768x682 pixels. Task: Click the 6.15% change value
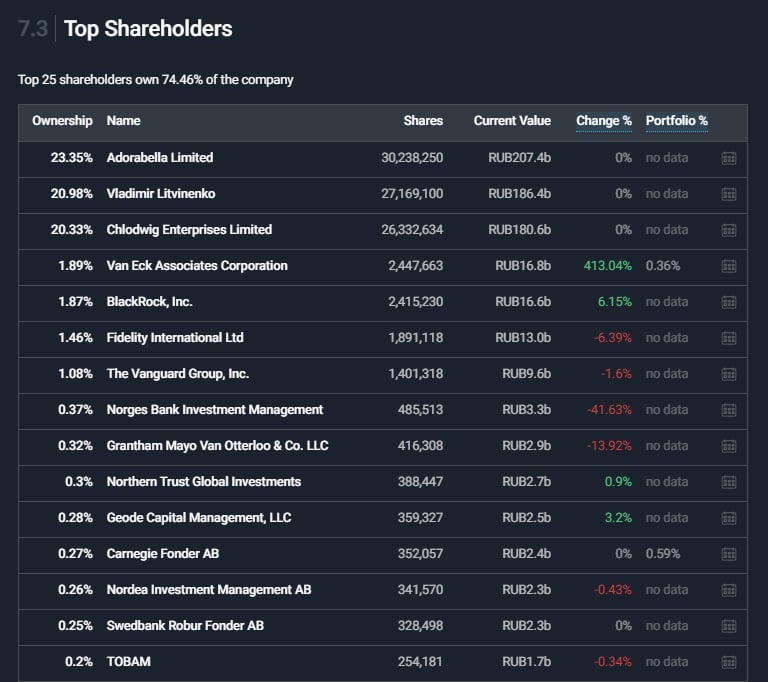click(x=615, y=302)
